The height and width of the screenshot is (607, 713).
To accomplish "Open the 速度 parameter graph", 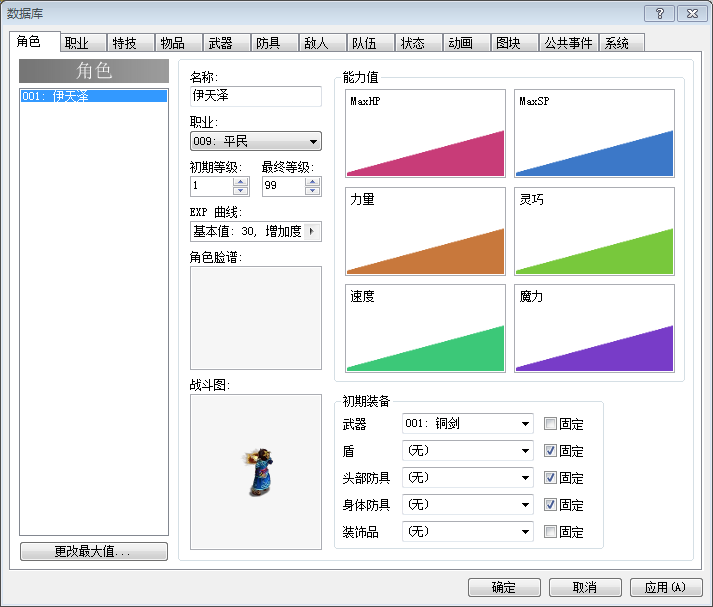I will point(425,328).
